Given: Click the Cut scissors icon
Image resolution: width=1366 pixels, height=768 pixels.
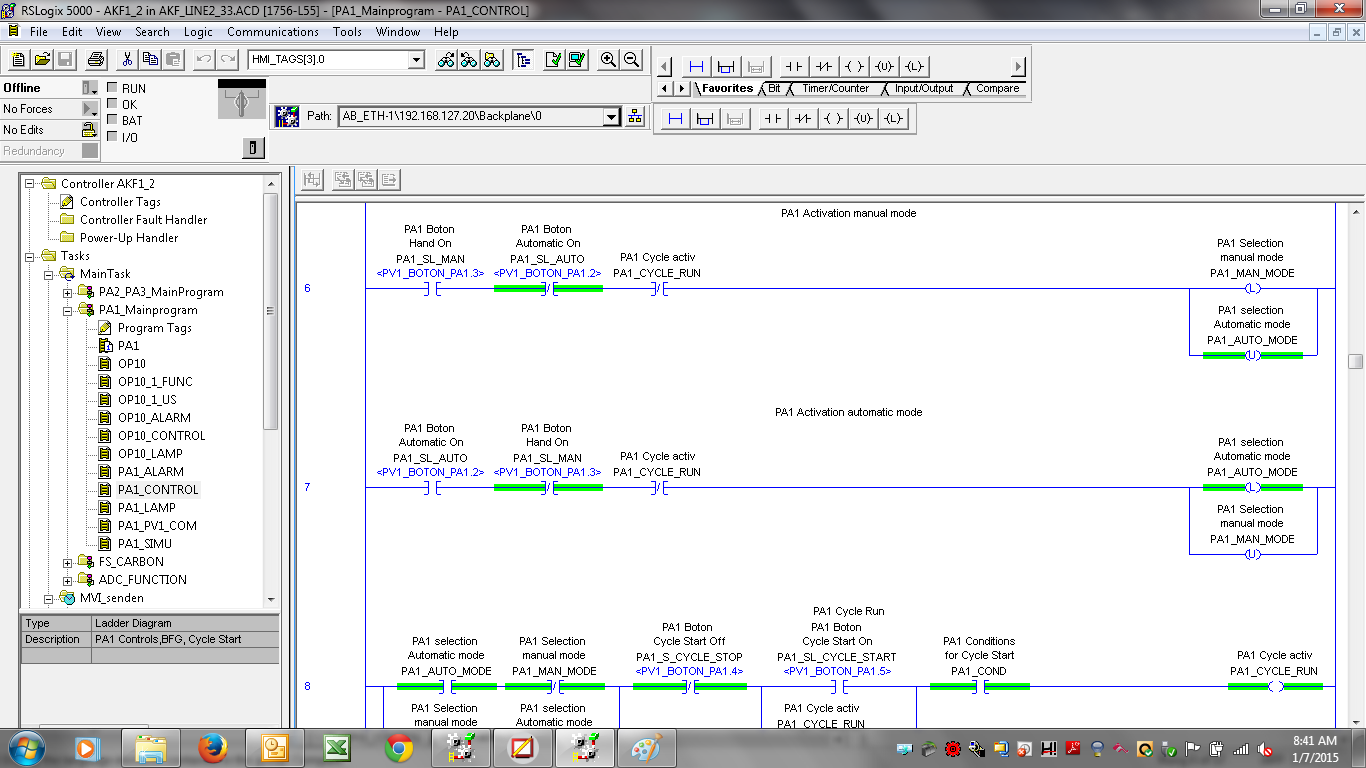Looking at the screenshot, I should (x=128, y=60).
